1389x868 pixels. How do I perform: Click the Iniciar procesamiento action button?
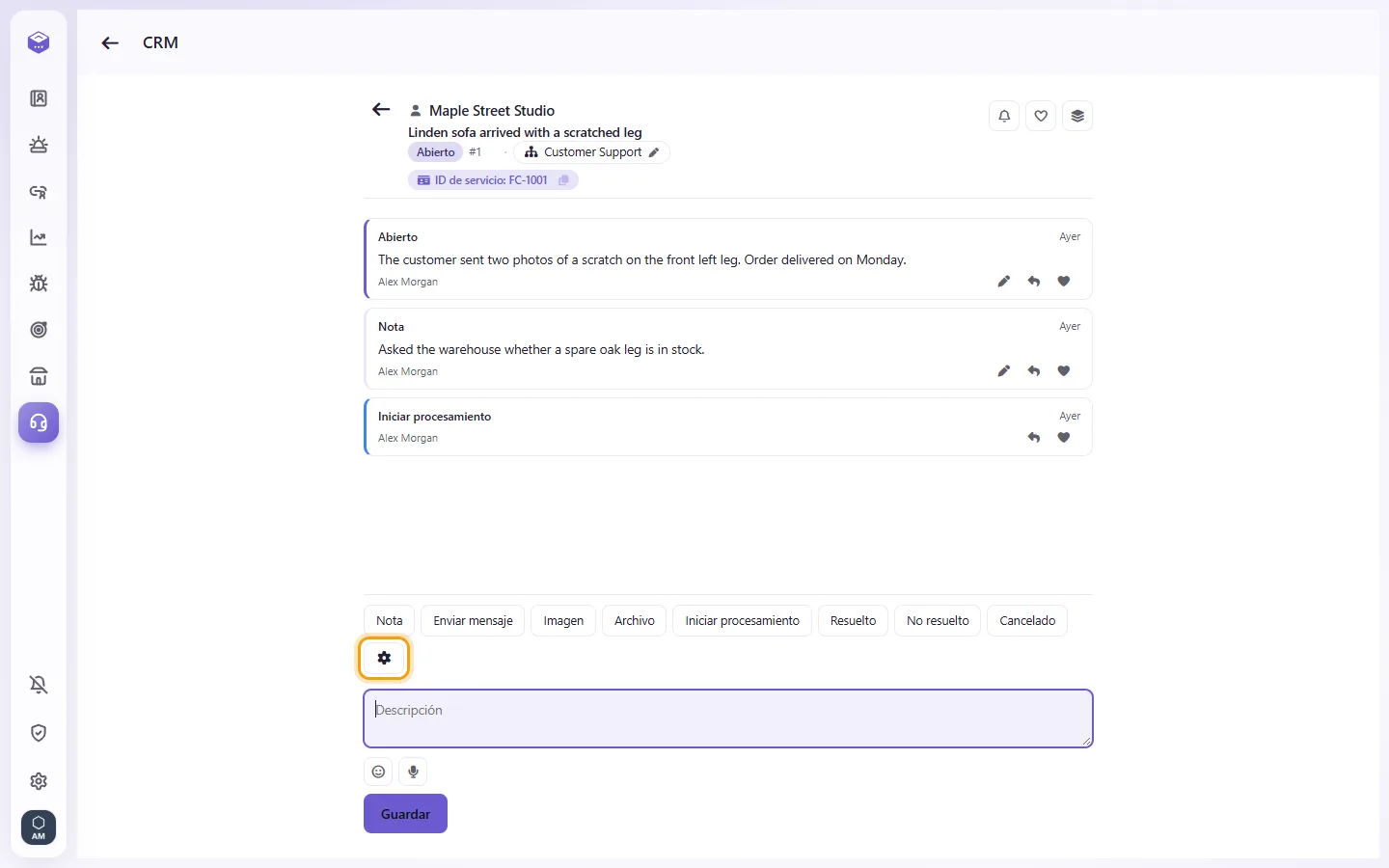(743, 621)
